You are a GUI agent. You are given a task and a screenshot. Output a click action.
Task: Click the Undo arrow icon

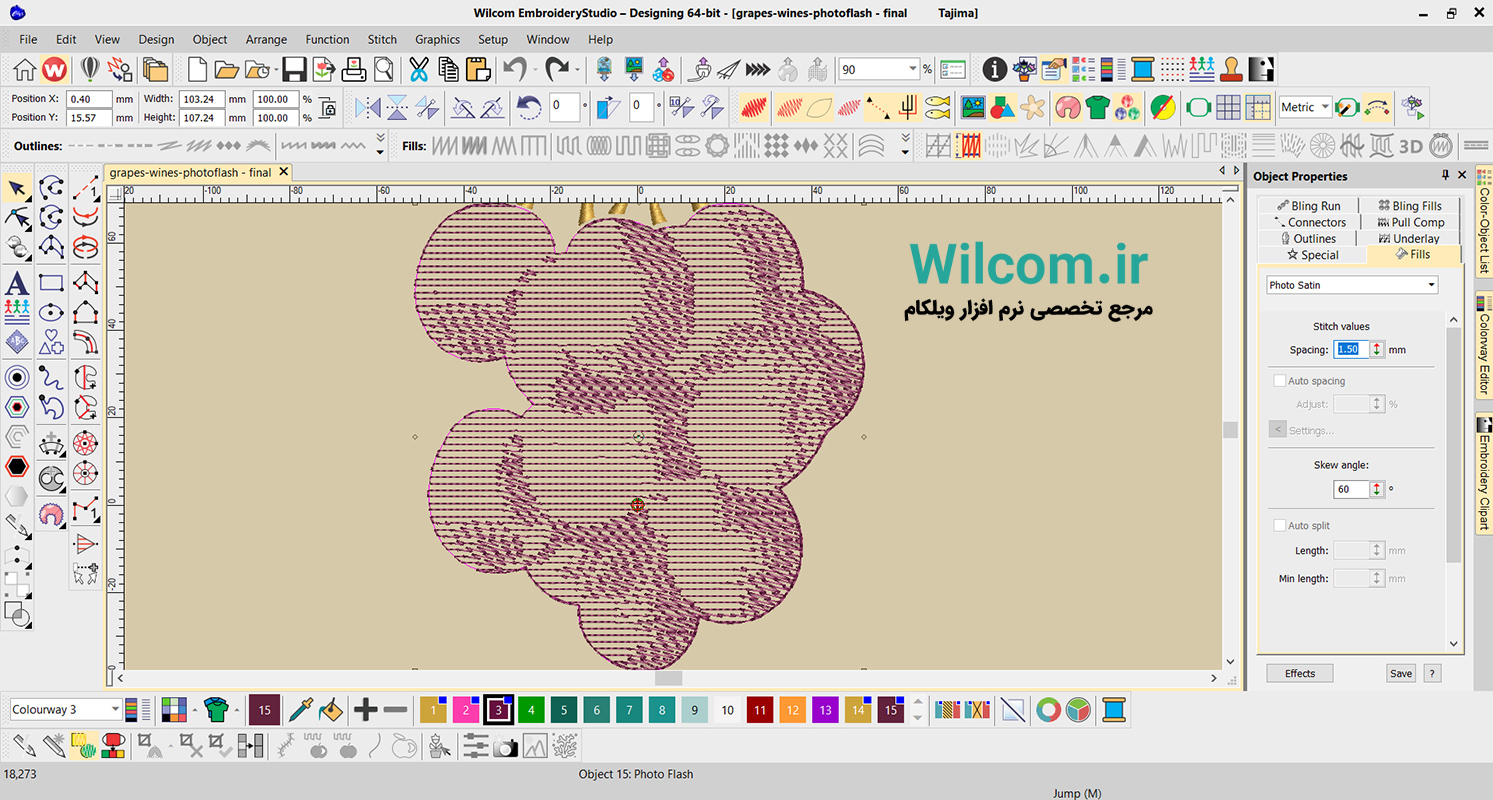coord(515,69)
